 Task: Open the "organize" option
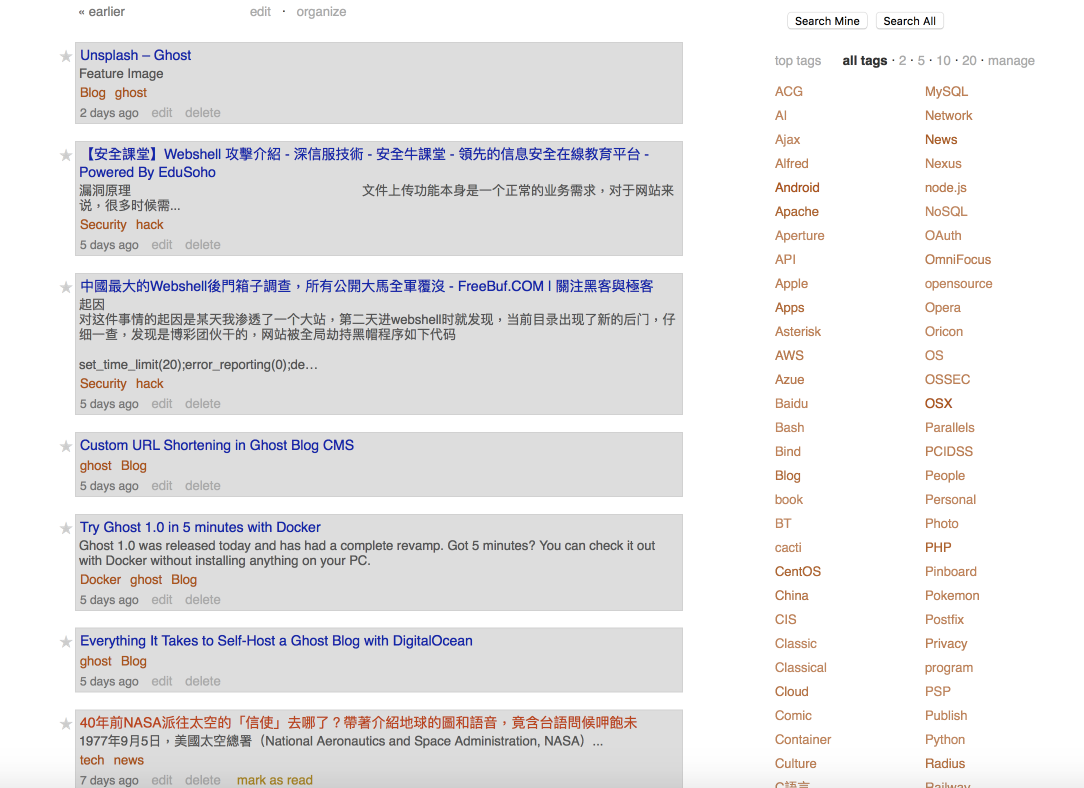pyautogui.click(x=321, y=11)
